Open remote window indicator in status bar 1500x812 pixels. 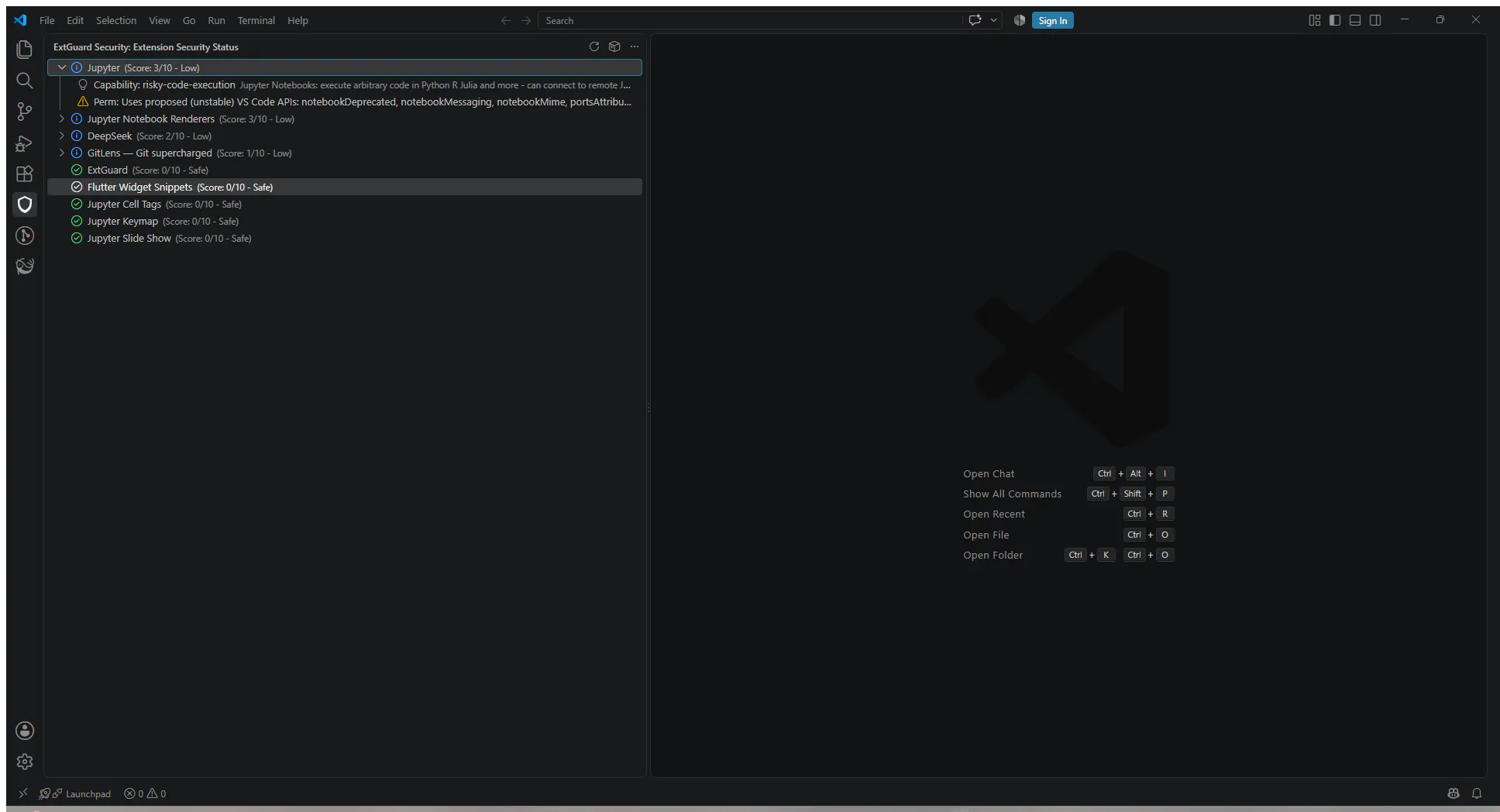22,793
